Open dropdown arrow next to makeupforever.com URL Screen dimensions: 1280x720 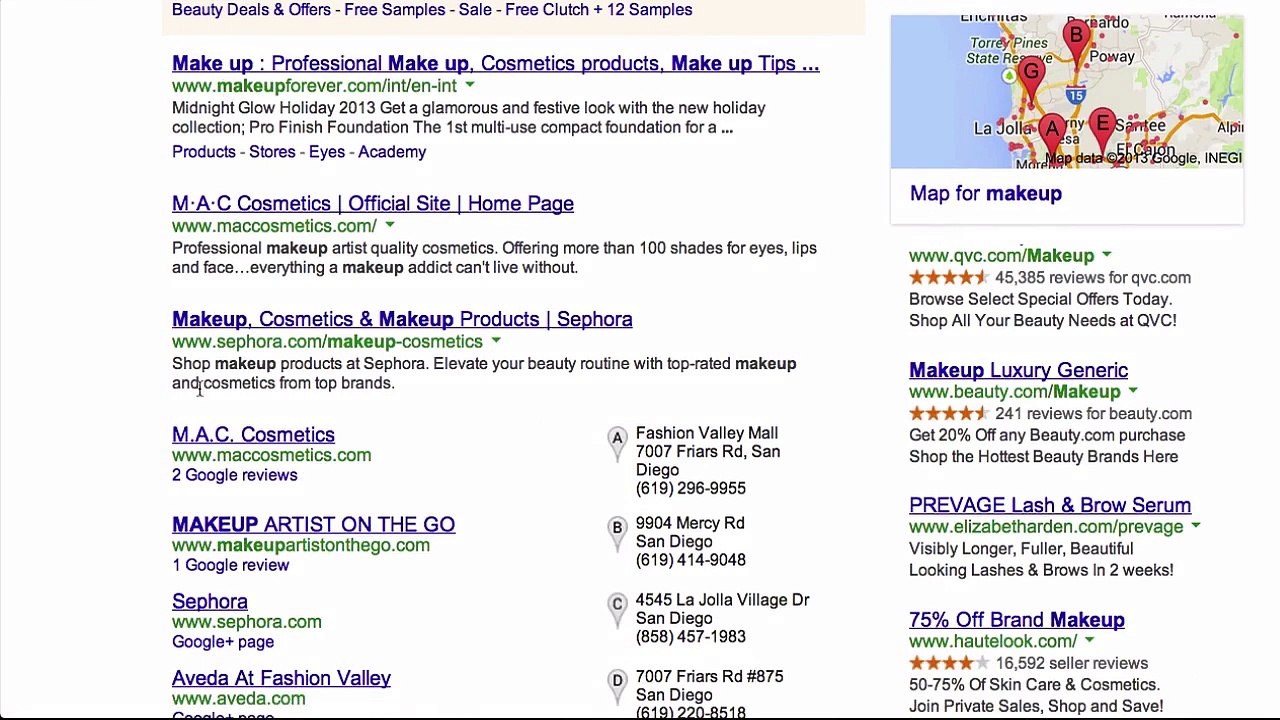pos(469,86)
